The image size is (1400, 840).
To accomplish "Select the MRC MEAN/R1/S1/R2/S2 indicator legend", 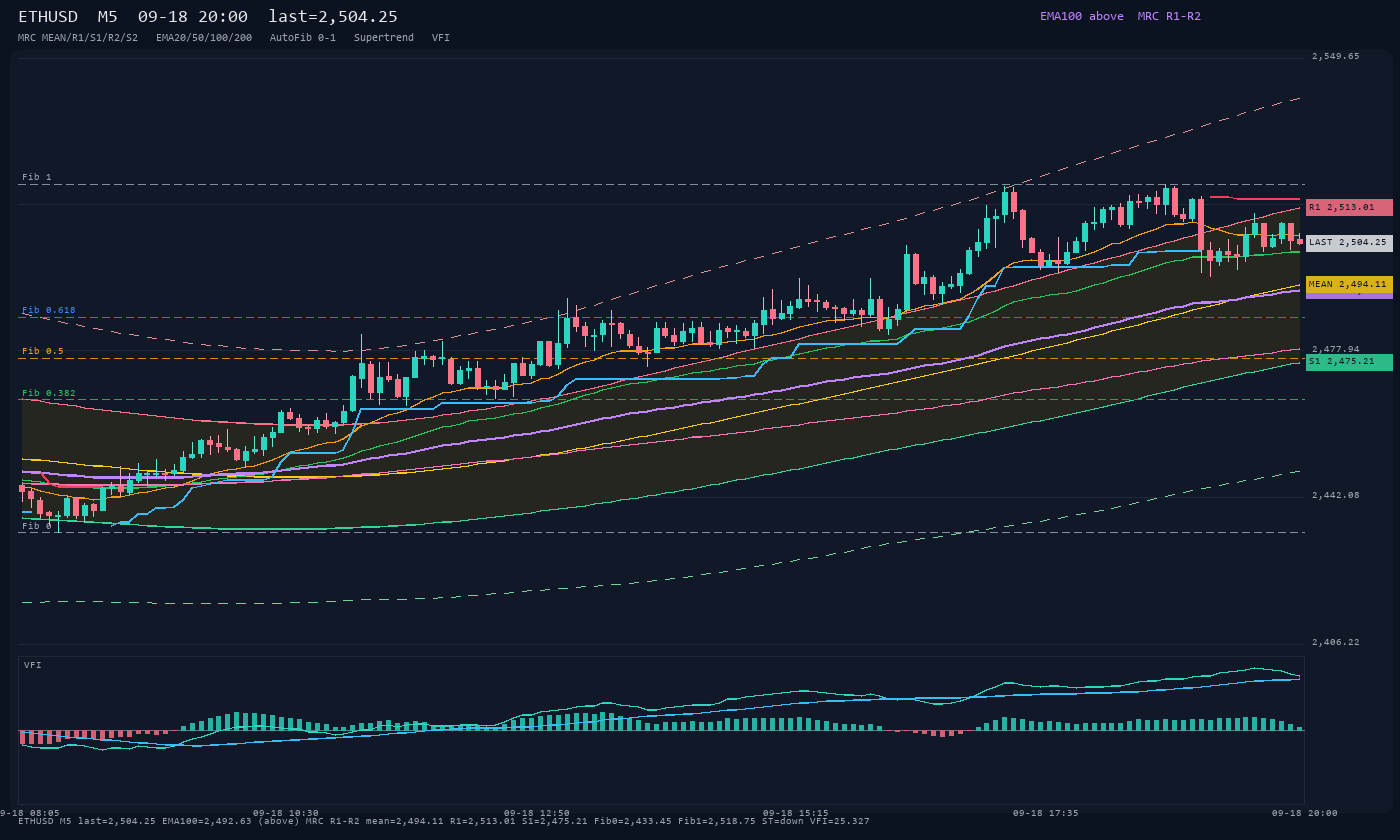I will coord(78,37).
